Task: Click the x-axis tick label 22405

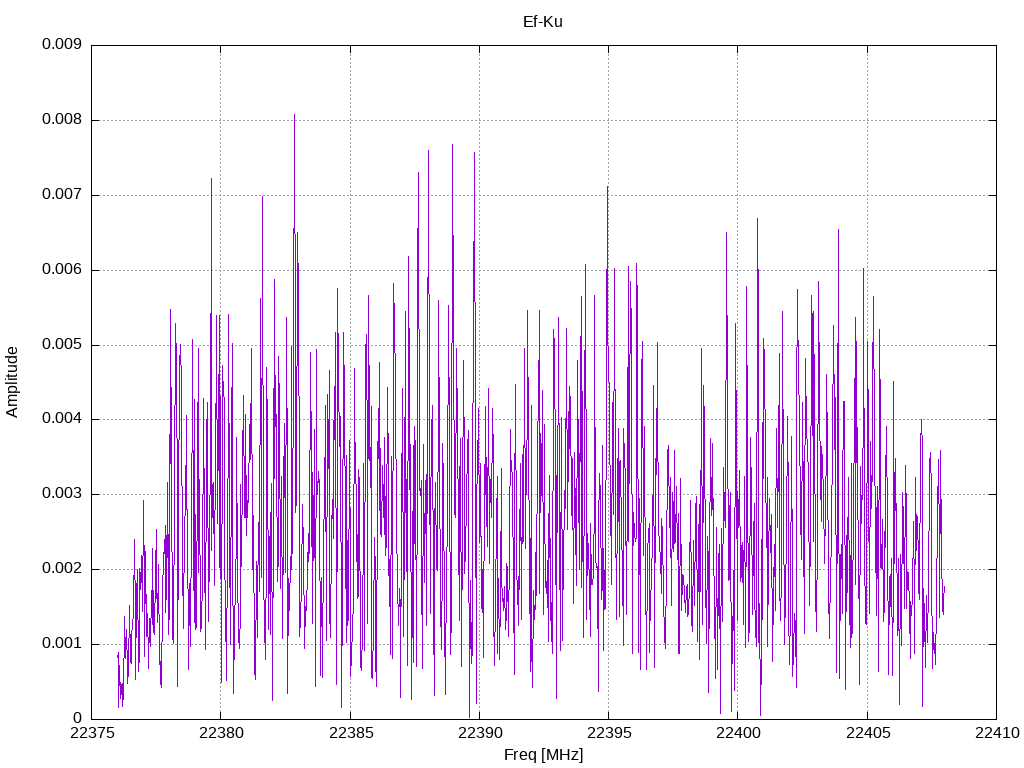Action: (x=868, y=733)
